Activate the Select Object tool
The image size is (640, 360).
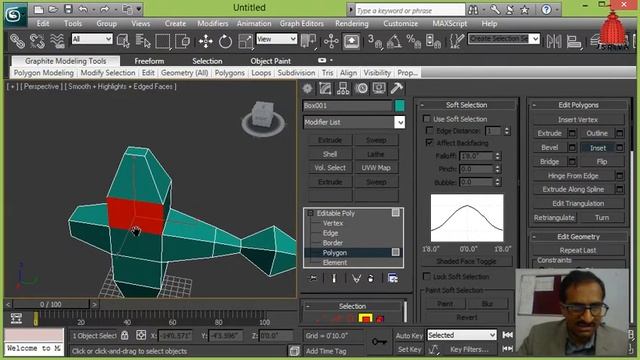(122, 41)
